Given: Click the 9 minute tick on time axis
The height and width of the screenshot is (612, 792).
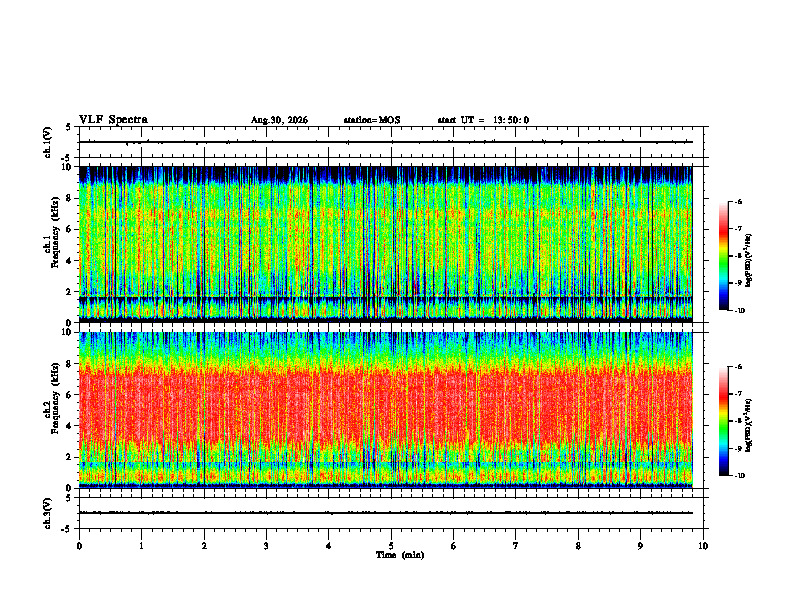Looking at the screenshot, I should pos(640,546).
